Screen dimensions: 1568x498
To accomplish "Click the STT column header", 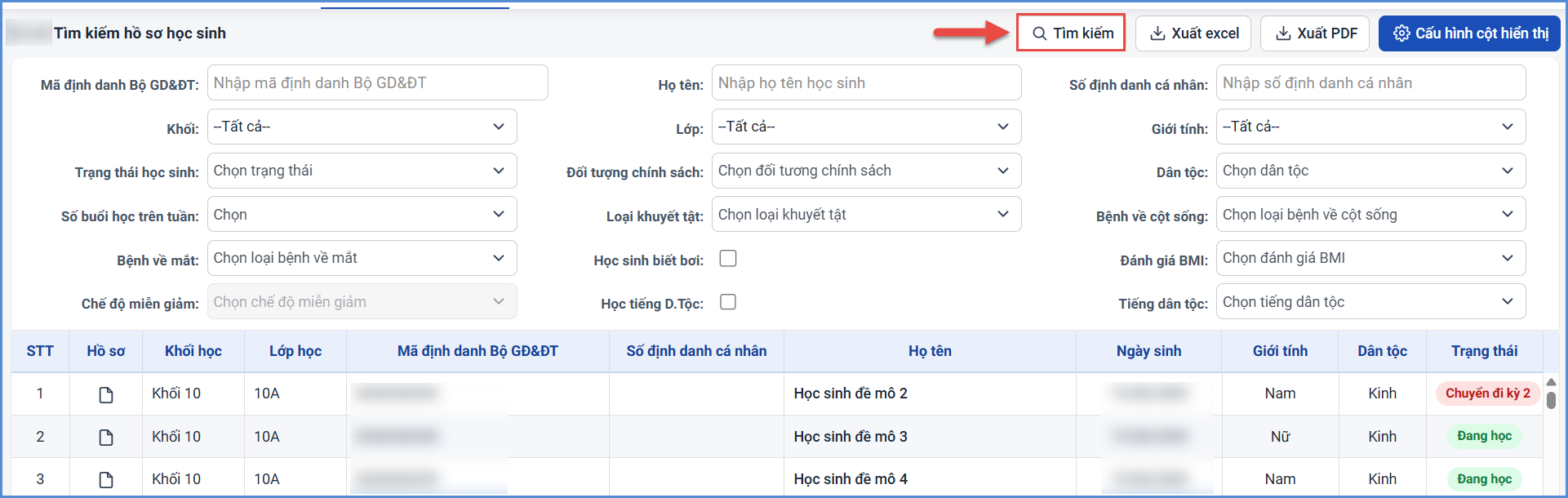I will tap(40, 351).
